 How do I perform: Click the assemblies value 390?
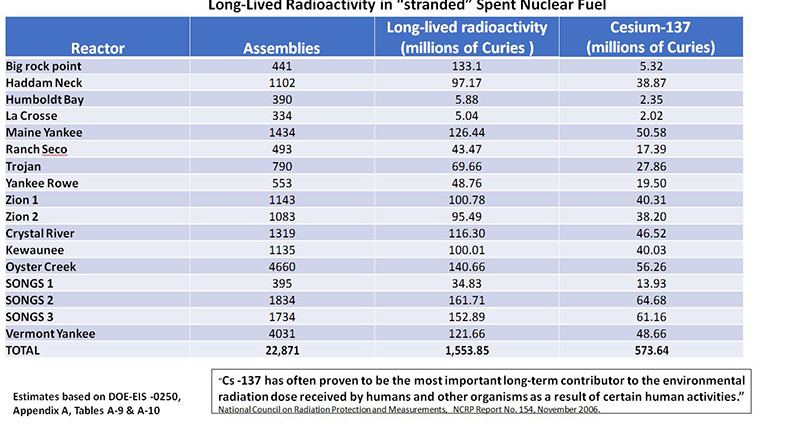point(282,99)
